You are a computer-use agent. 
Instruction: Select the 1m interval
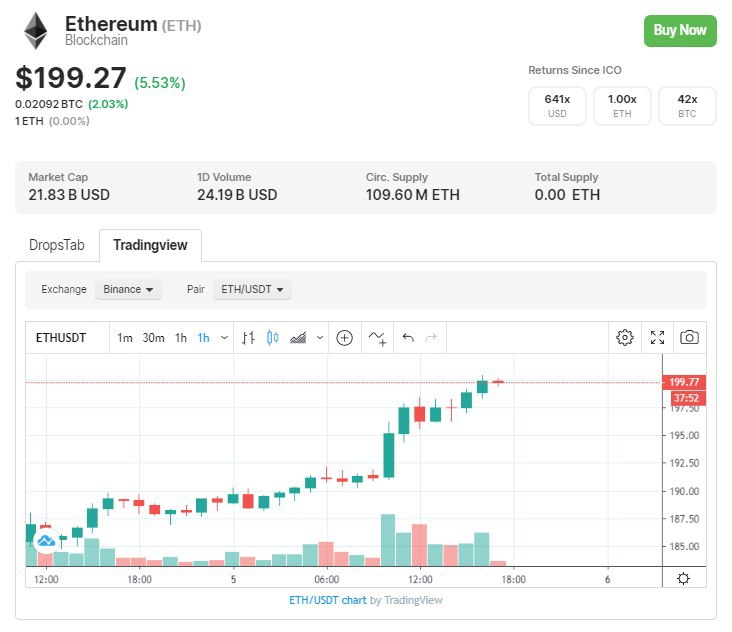click(x=125, y=337)
